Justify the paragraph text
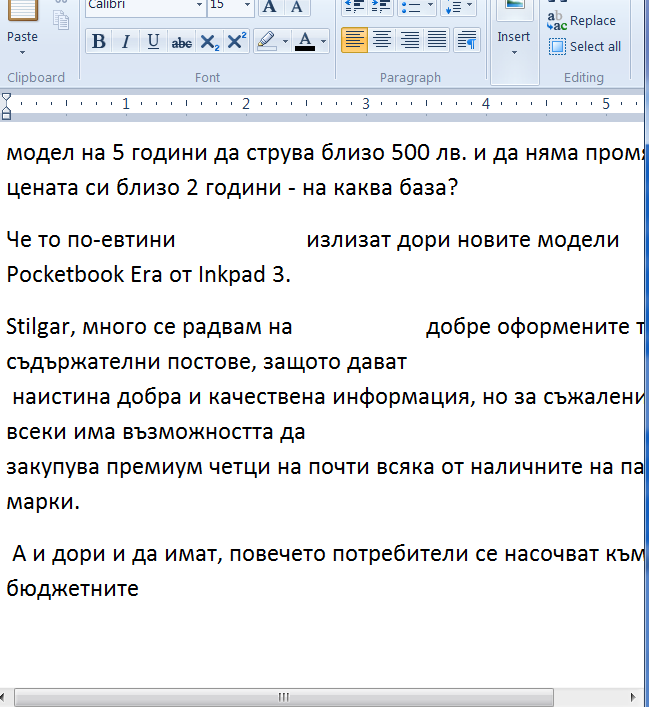Viewport: 649px width, 707px height. (437, 41)
